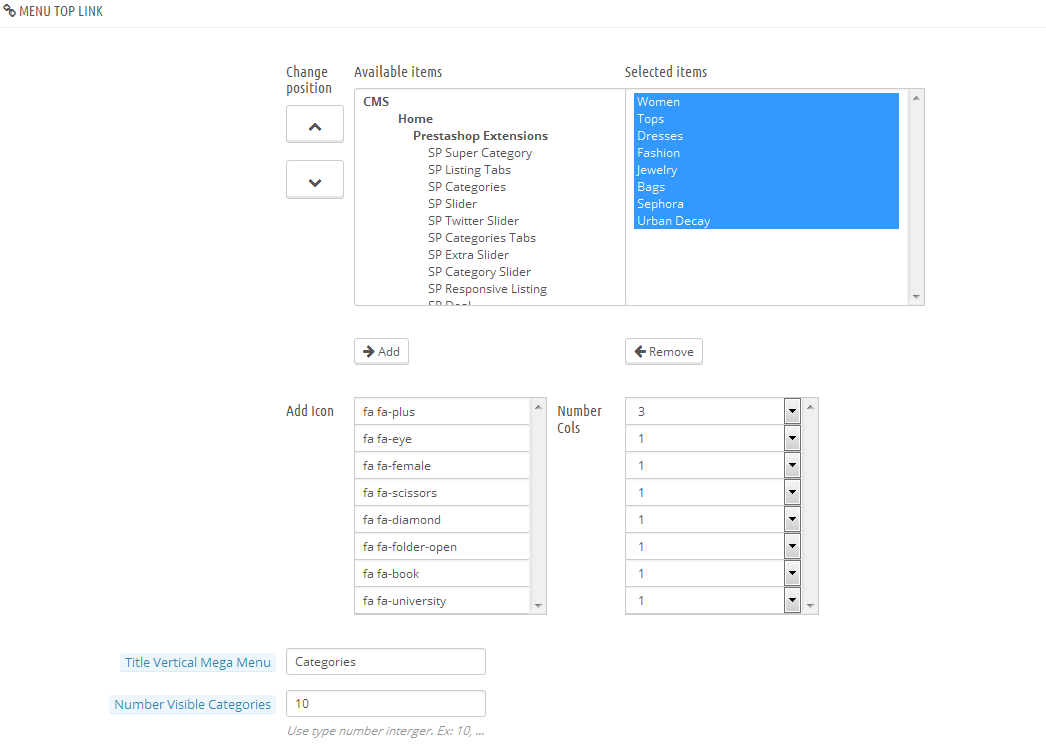Image resolution: width=1046 pixels, height=748 pixels.
Task: Select Dresses in Selected items
Action: coord(766,135)
